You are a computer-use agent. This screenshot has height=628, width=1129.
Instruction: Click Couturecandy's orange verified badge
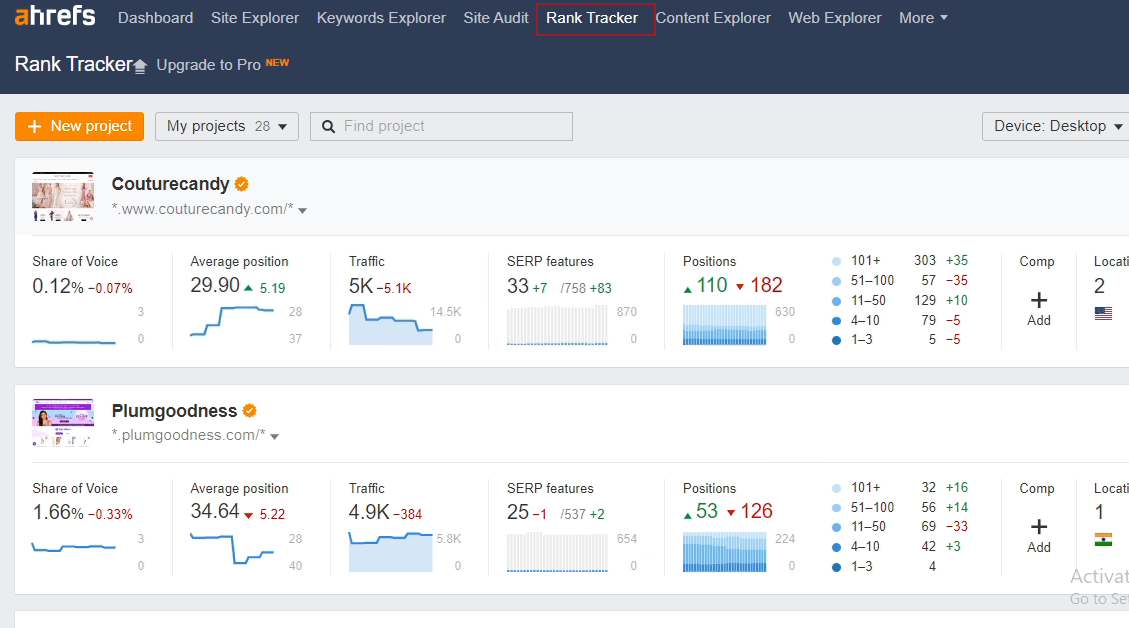click(x=242, y=184)
